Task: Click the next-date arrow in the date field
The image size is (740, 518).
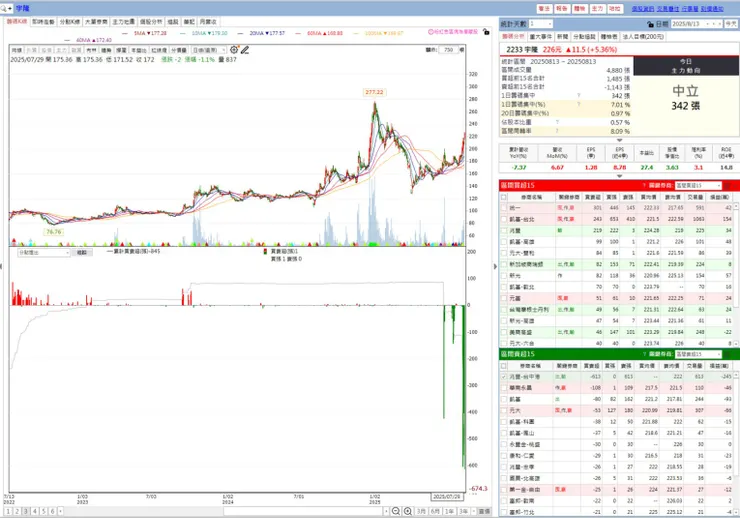Action: point(719,24)
